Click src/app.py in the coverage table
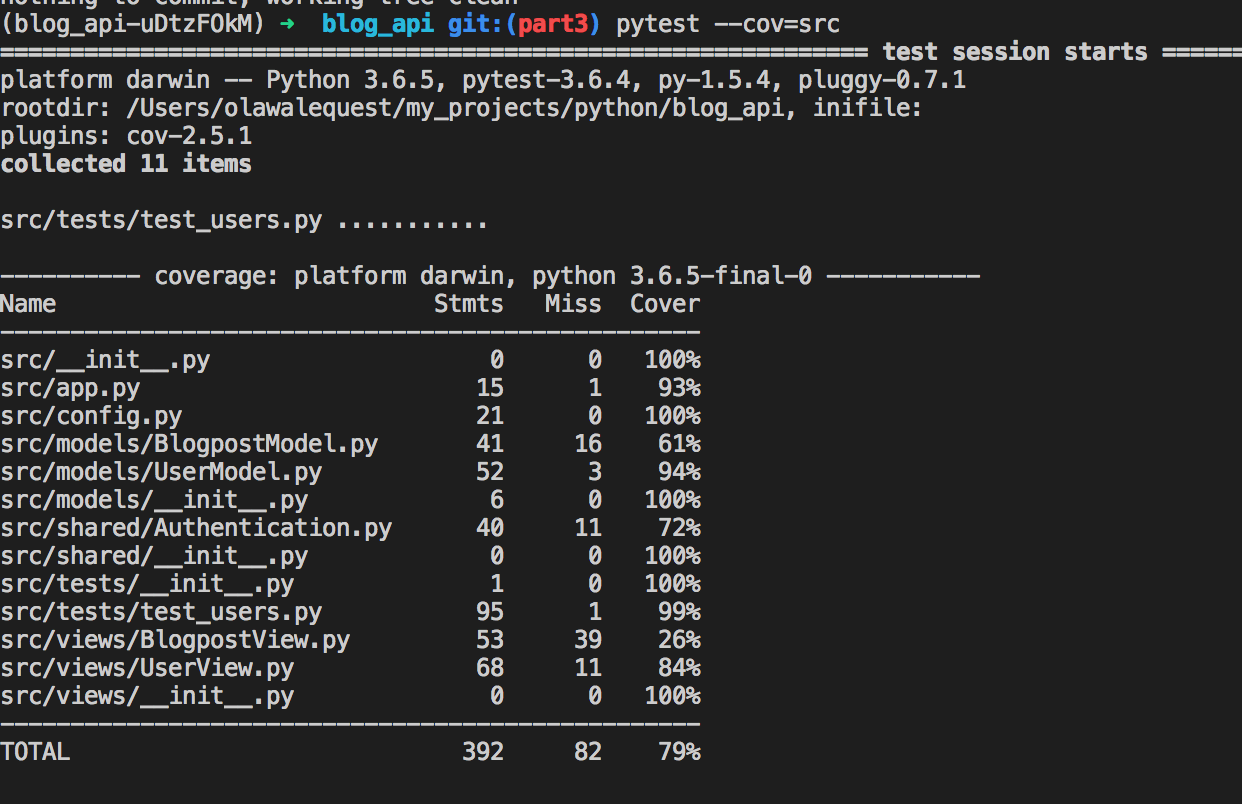1242x804 pixels. click(x=70, y=388)
